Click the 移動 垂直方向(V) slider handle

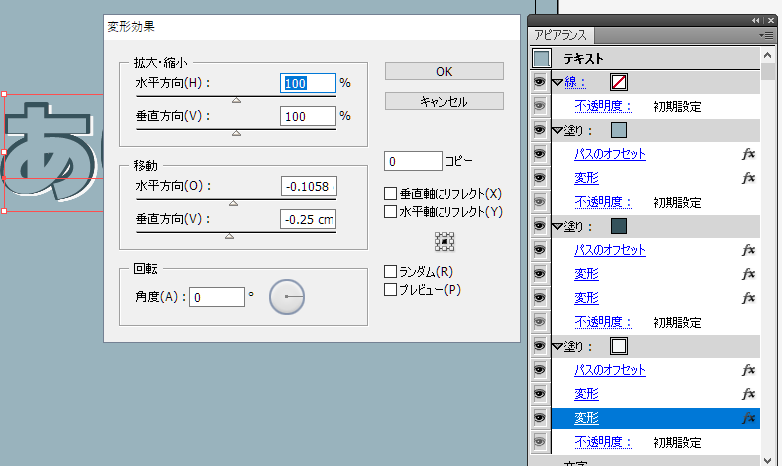pos(229,236)
